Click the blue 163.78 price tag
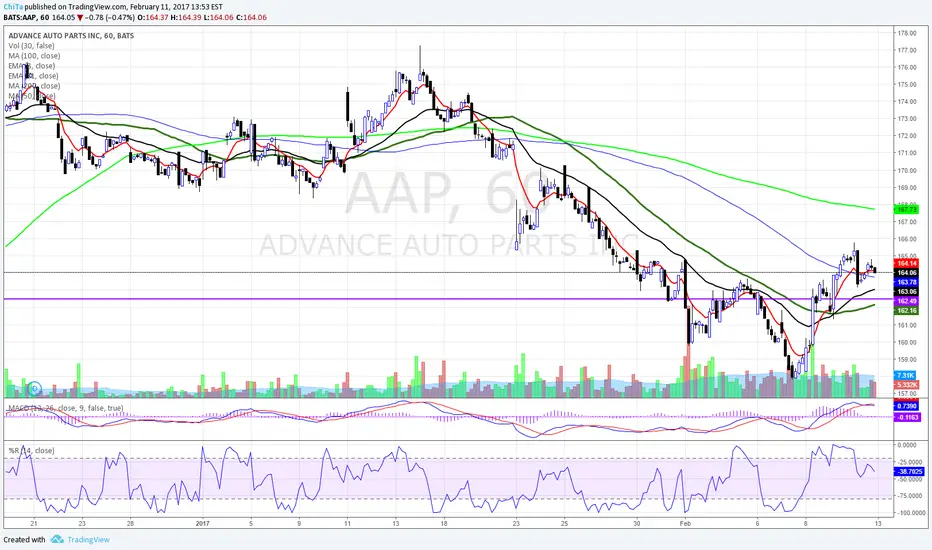 (906, 282)
